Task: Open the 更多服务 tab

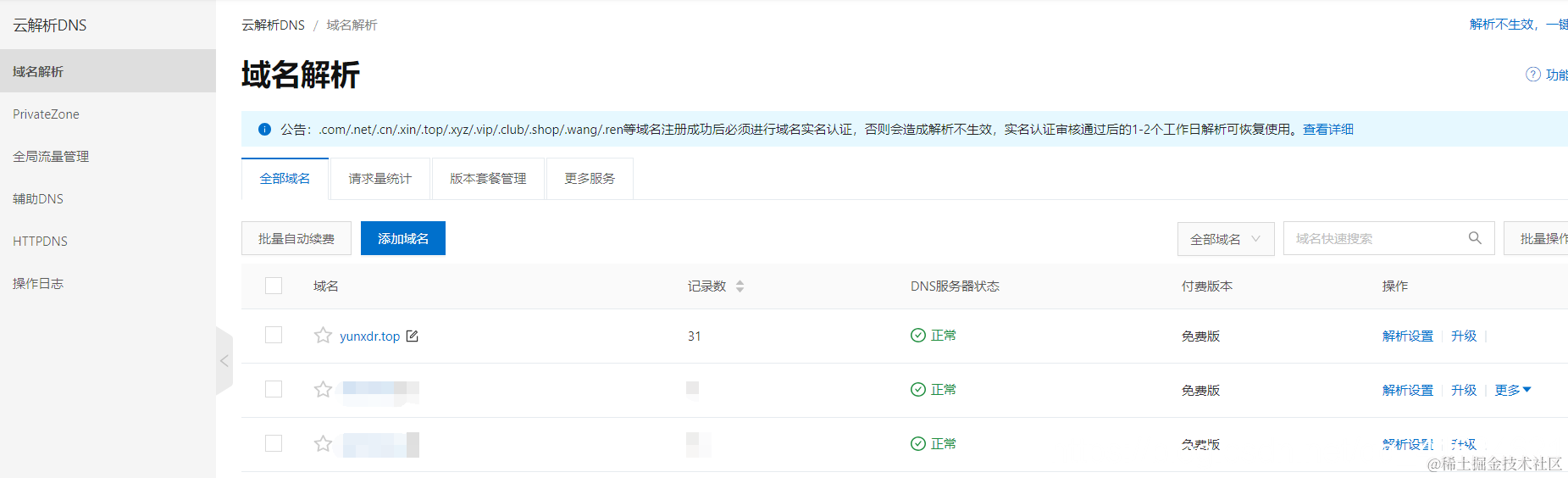Action: click(590, 179)
